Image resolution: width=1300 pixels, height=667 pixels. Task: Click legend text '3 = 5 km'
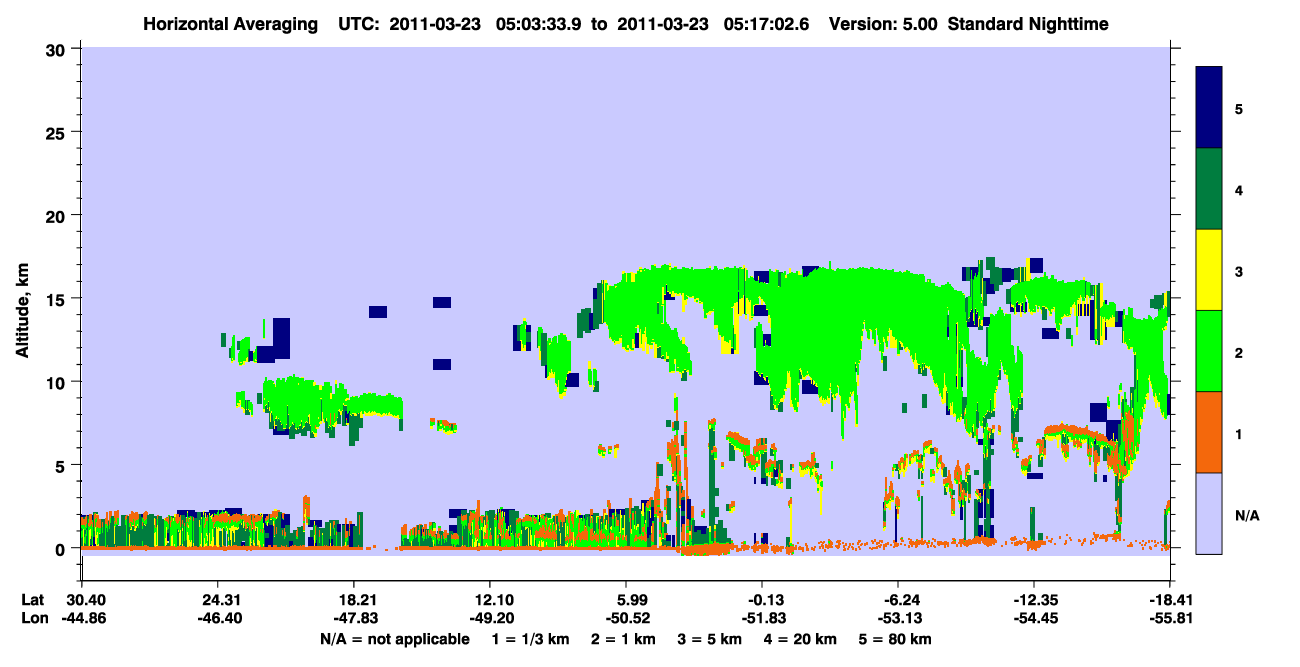point(710,639)
